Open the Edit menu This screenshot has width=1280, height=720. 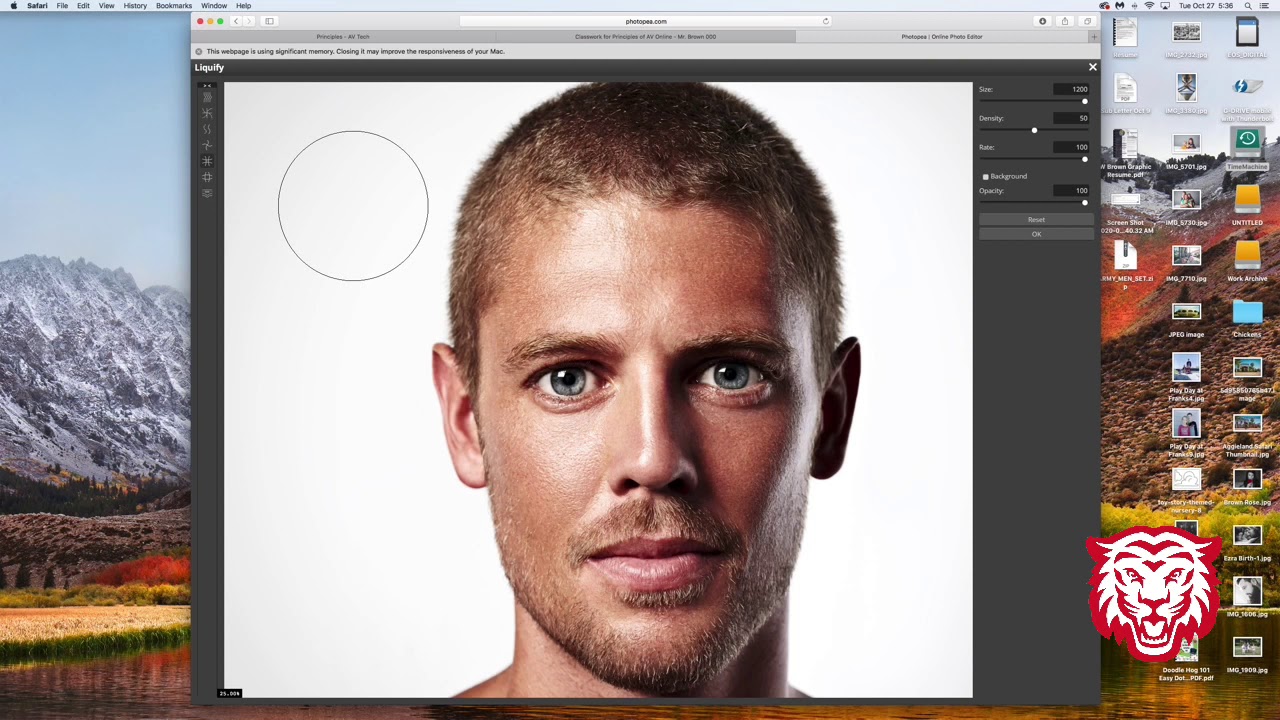coord(83,6)
